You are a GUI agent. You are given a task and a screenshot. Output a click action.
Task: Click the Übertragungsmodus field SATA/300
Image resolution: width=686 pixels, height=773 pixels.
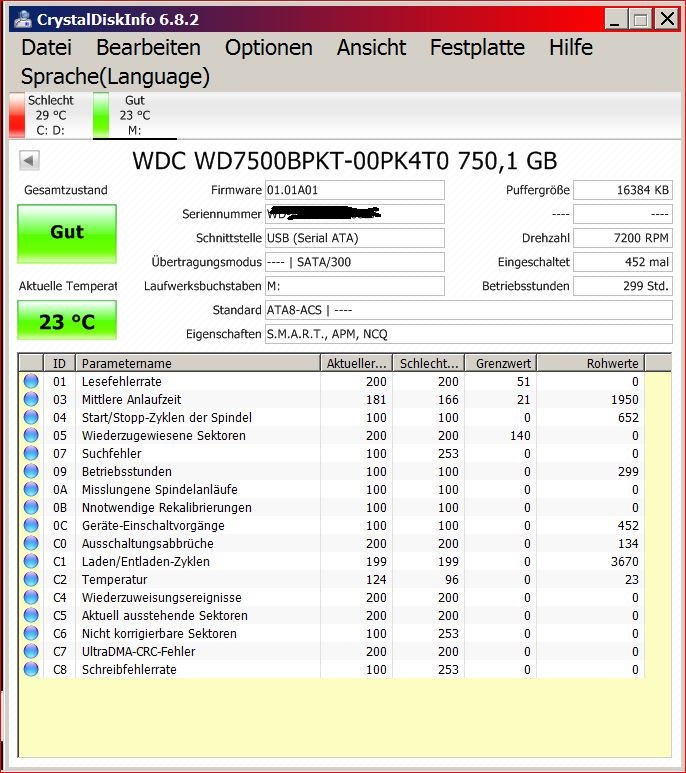(x=355, y=262)
